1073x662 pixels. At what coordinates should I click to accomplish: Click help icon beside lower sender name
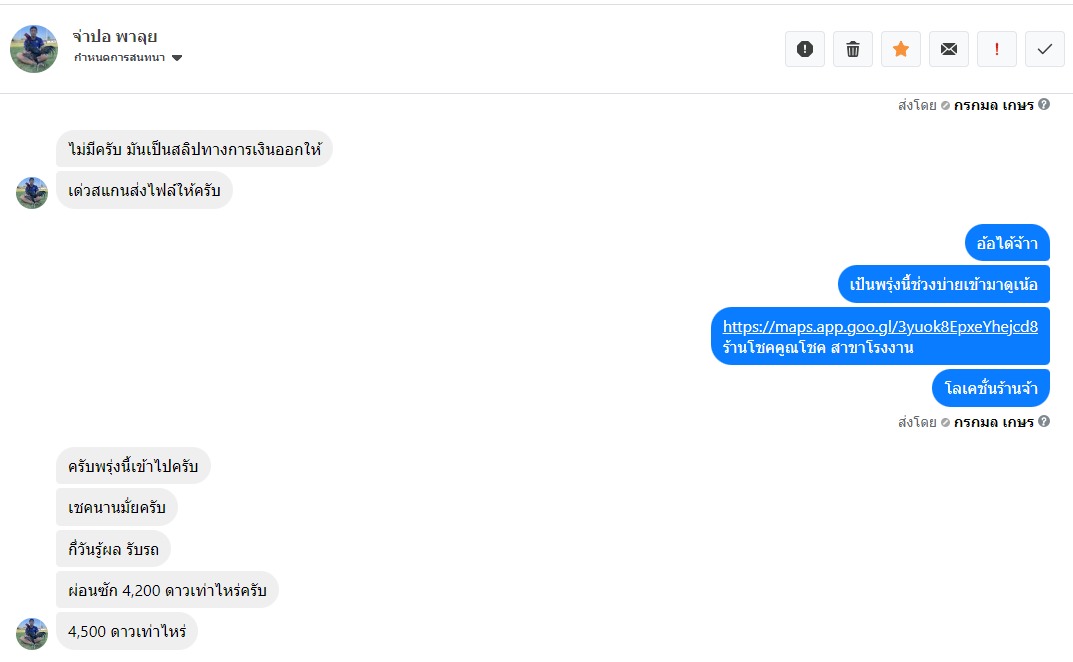1044,422
